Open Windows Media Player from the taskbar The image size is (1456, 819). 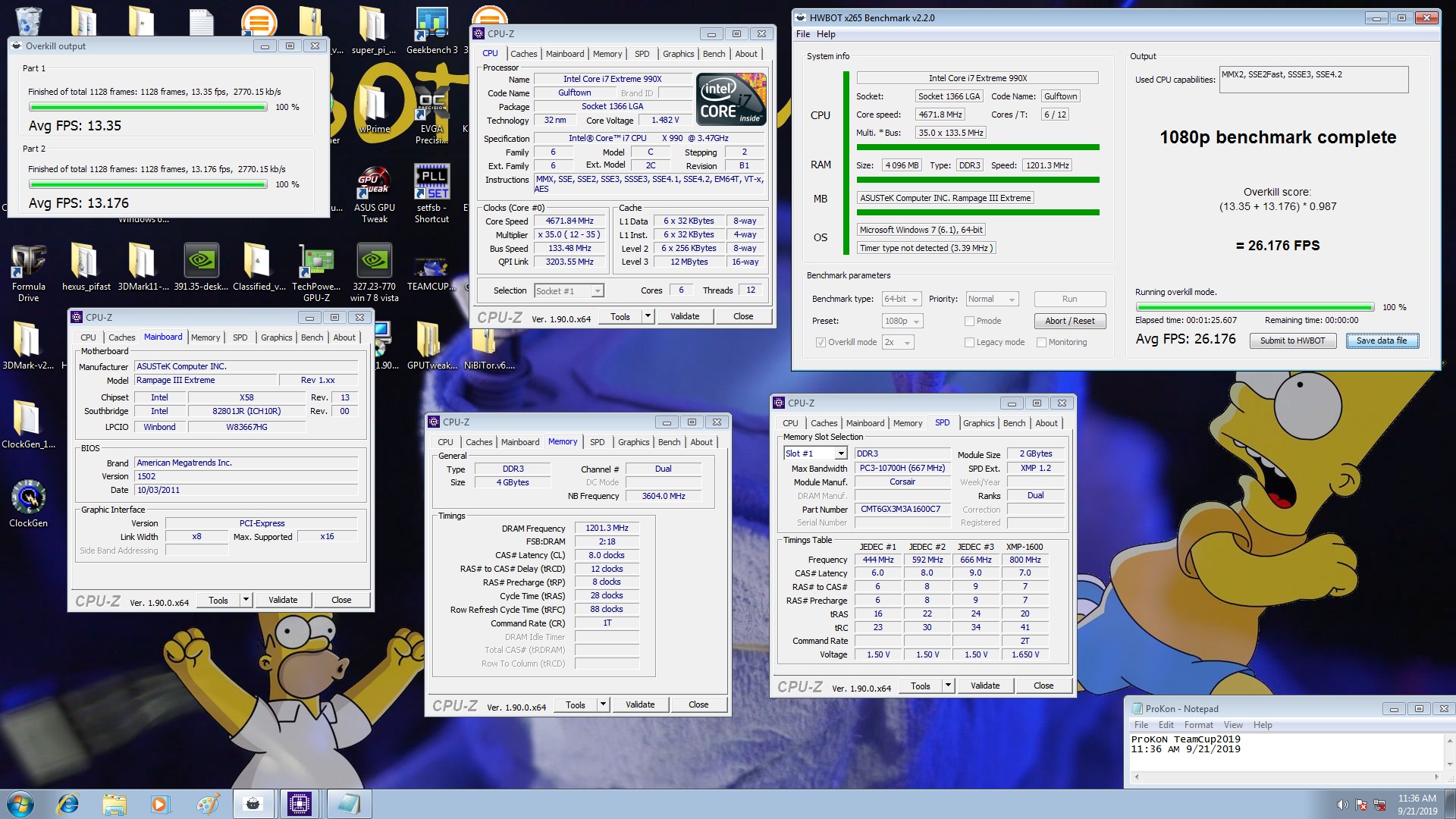159,804
